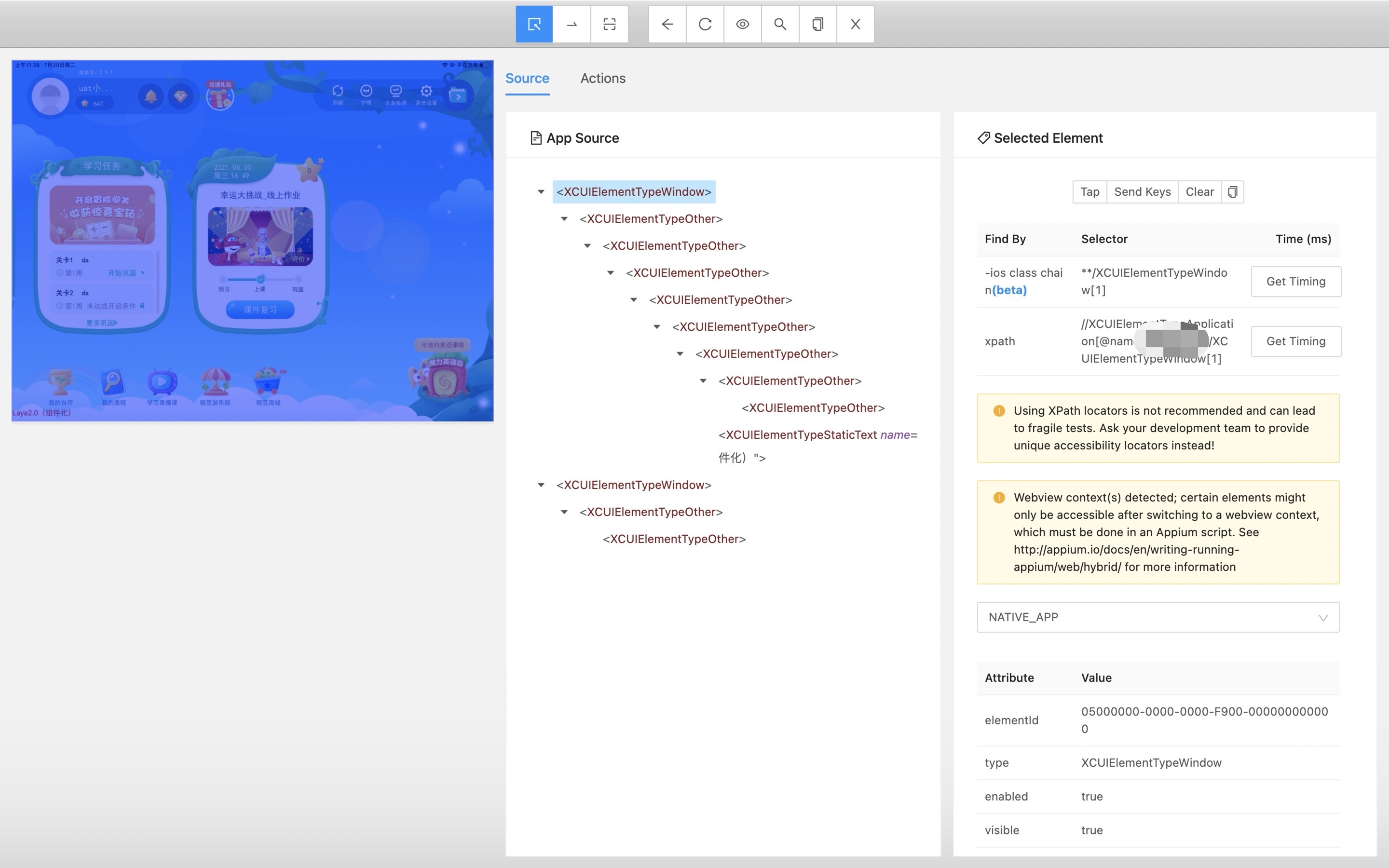Tap the 更多巩固 link in task card
Screen dimensions: 1389x868
click(102, 323)
